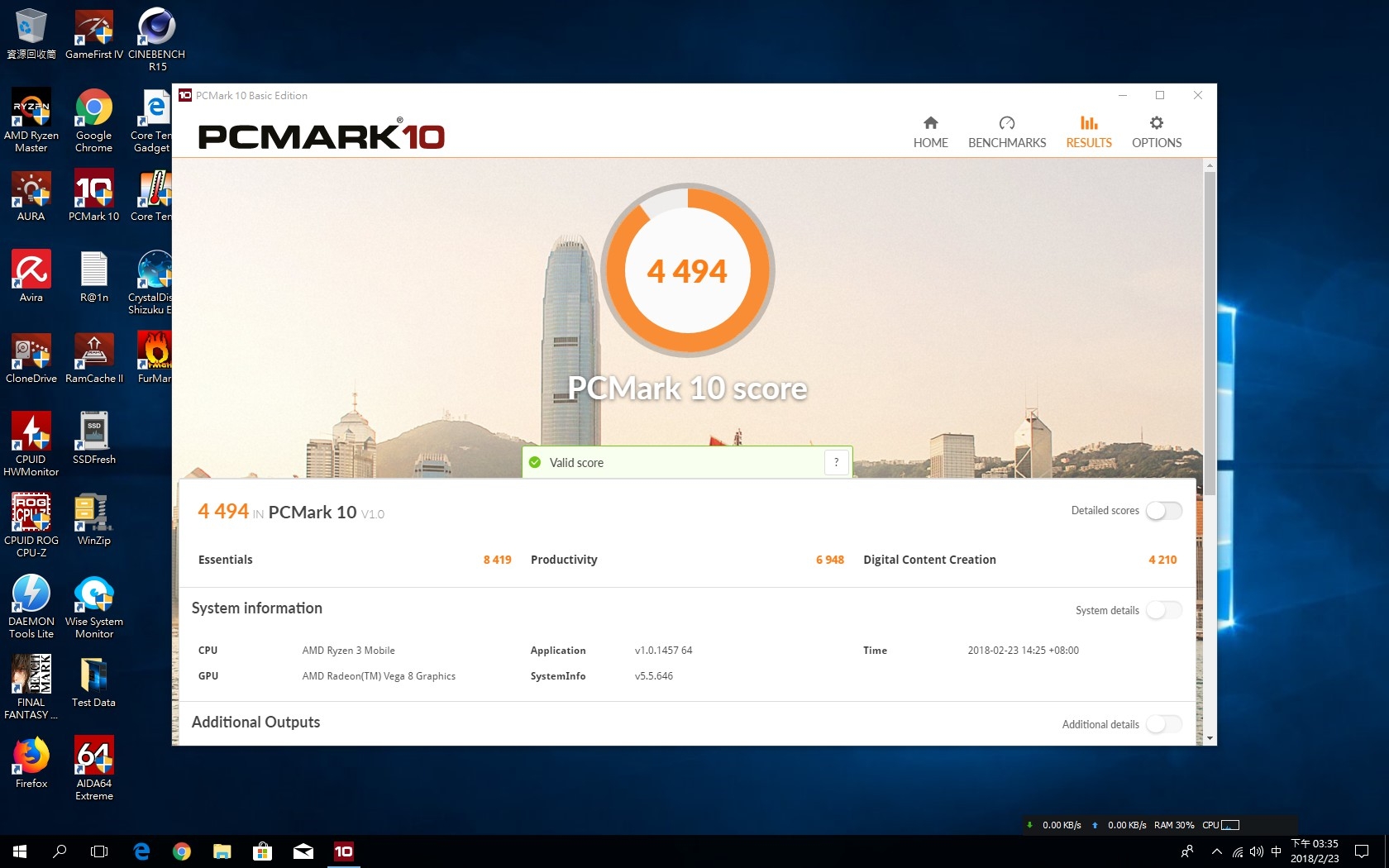The width and height of the screenshot is (1389, 868).
Task: Open the notification center icon
Action: click(x=1362, y=851)
